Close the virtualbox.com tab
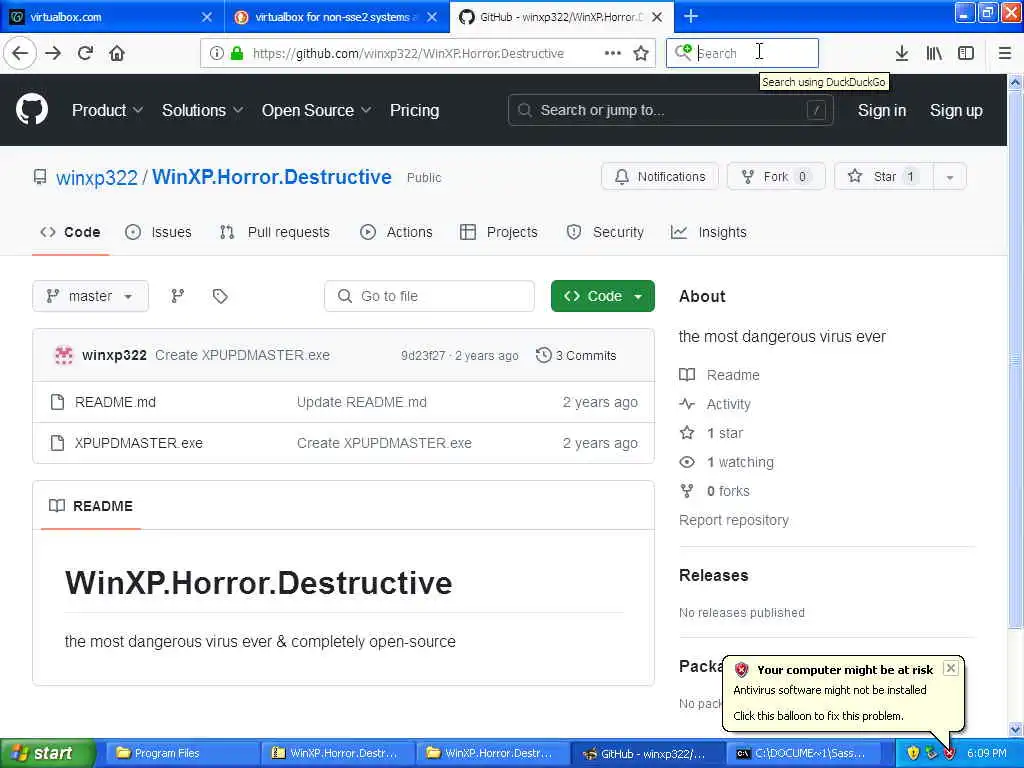 [x=207, y=16]
